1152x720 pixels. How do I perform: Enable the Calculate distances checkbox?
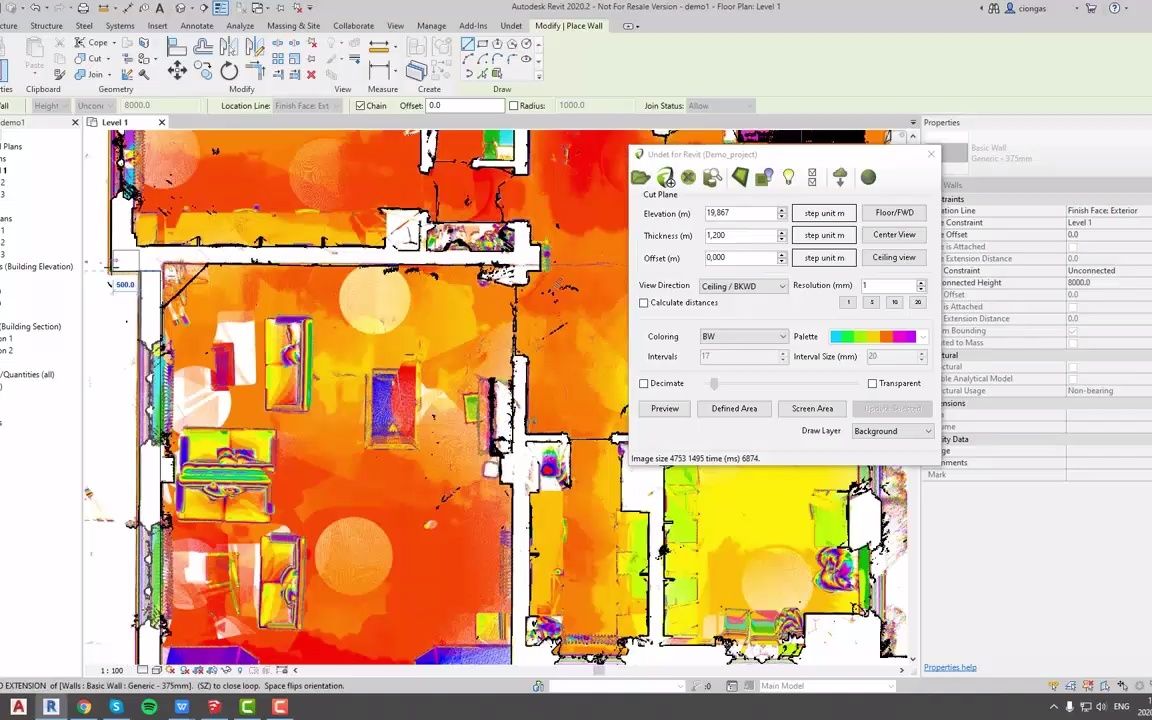(x=644, y=302)
